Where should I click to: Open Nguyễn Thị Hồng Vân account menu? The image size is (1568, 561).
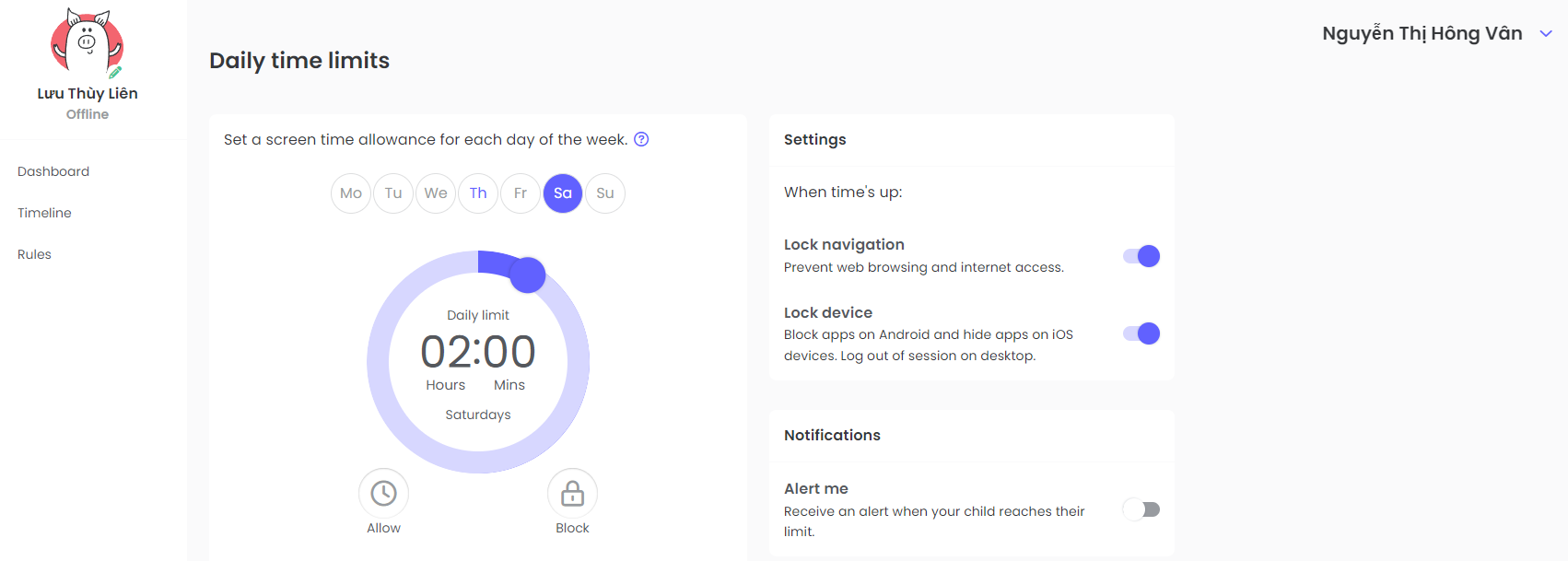pos(1422,33)
